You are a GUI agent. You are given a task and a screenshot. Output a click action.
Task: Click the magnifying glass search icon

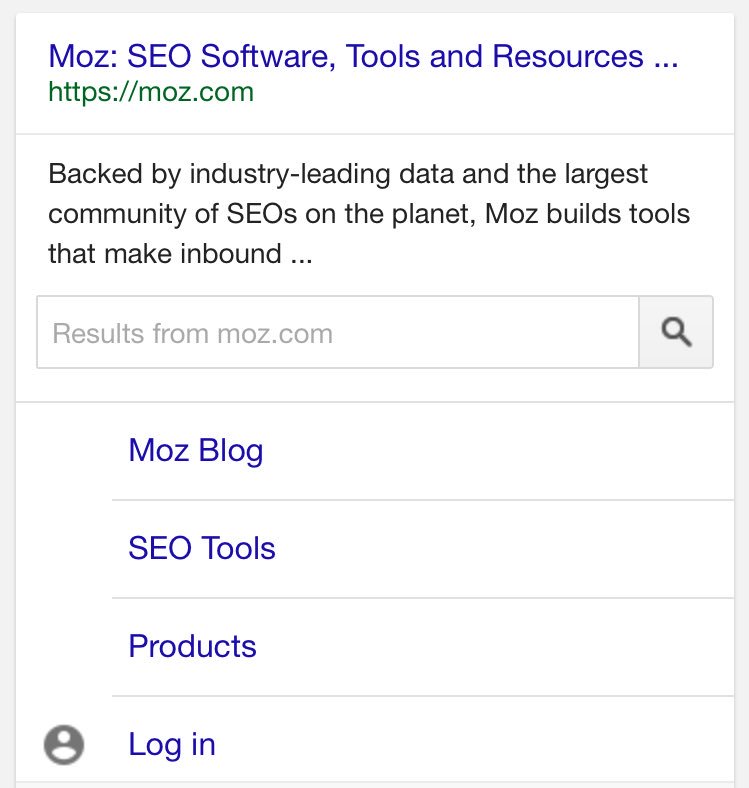pos(676,332)
